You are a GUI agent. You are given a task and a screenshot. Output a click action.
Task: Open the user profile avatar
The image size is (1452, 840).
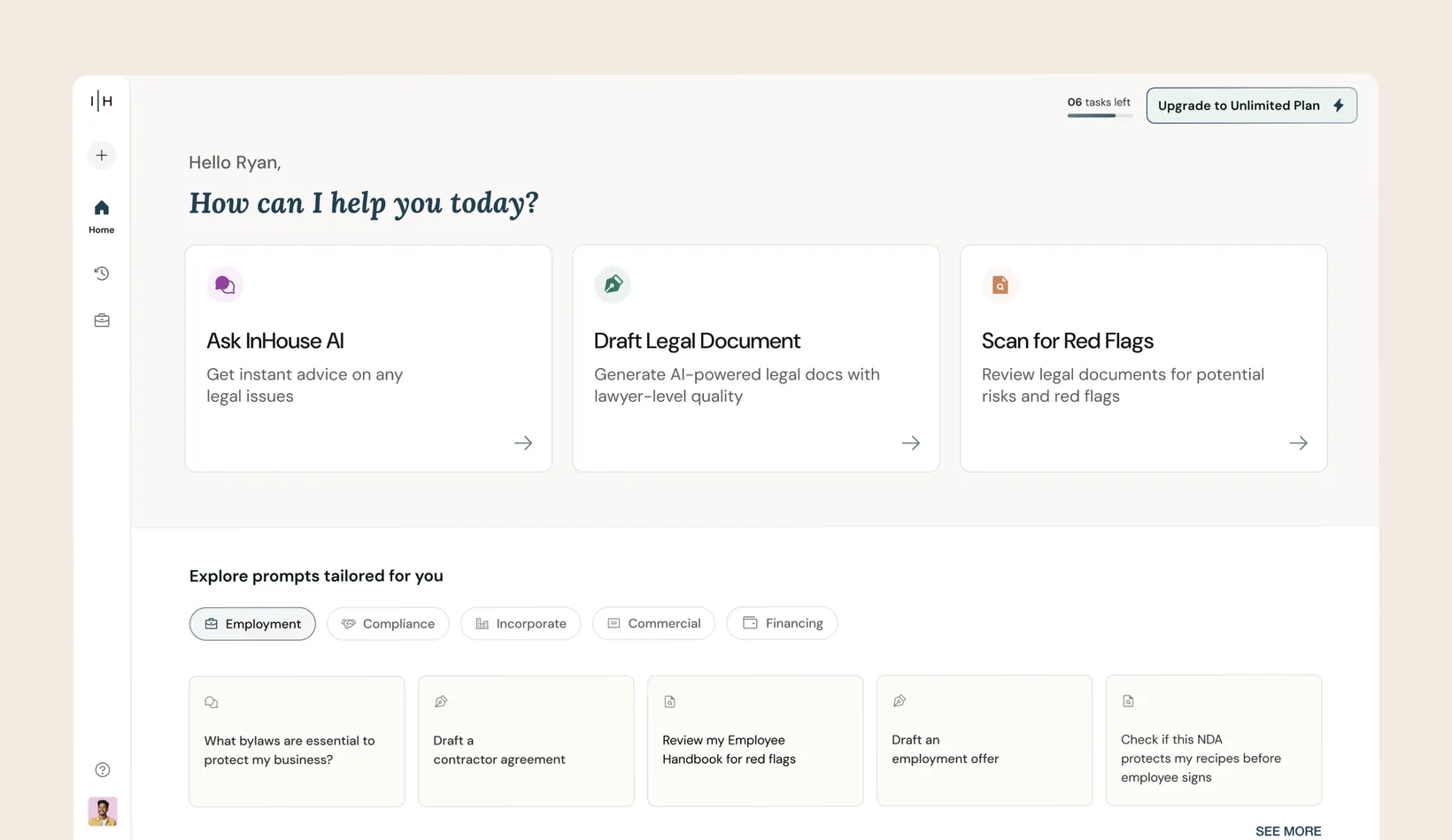103,812
